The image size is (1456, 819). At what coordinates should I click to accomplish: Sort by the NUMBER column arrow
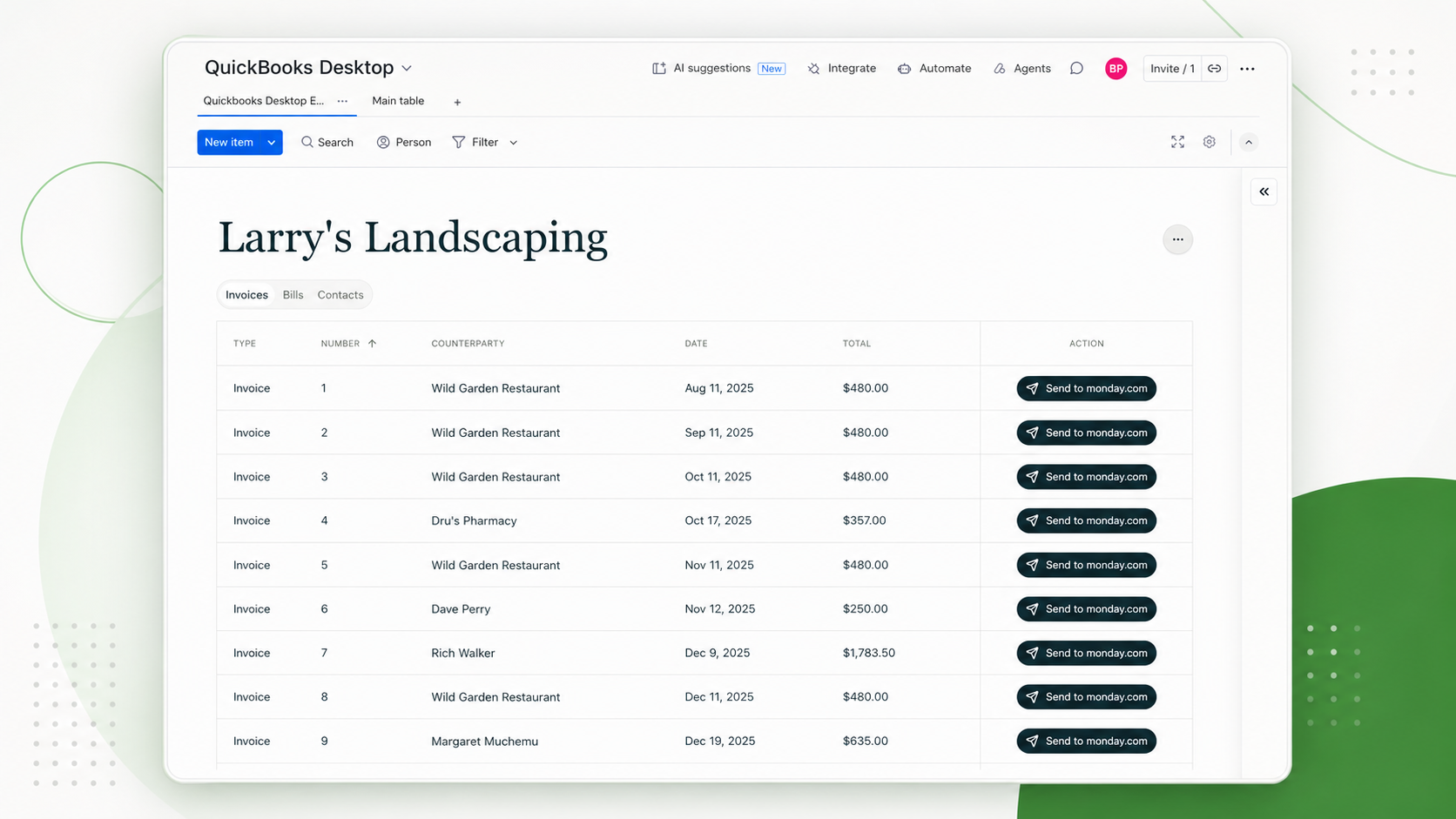coord(372,344)
